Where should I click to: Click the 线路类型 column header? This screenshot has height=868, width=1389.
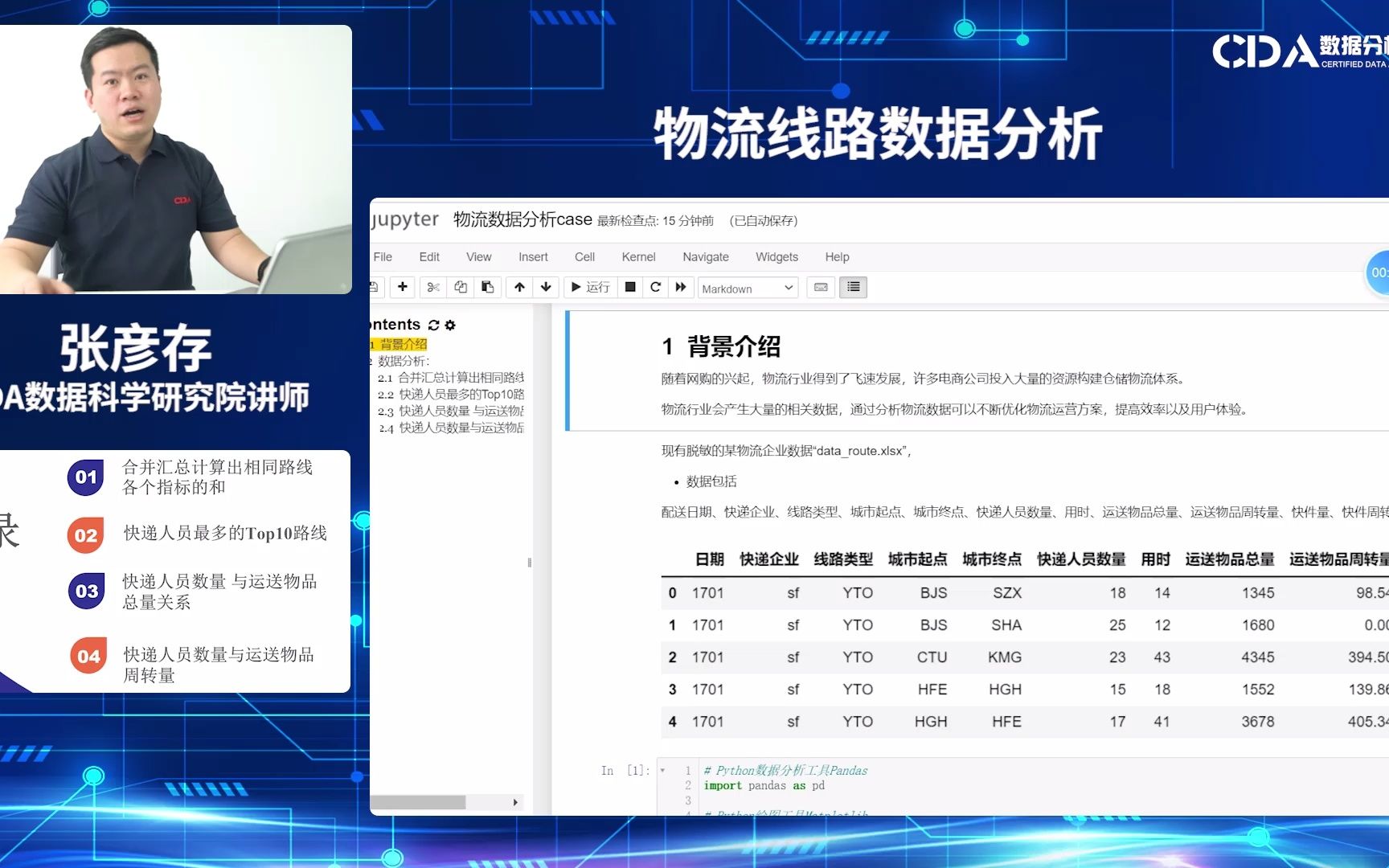tap(843, 559)
